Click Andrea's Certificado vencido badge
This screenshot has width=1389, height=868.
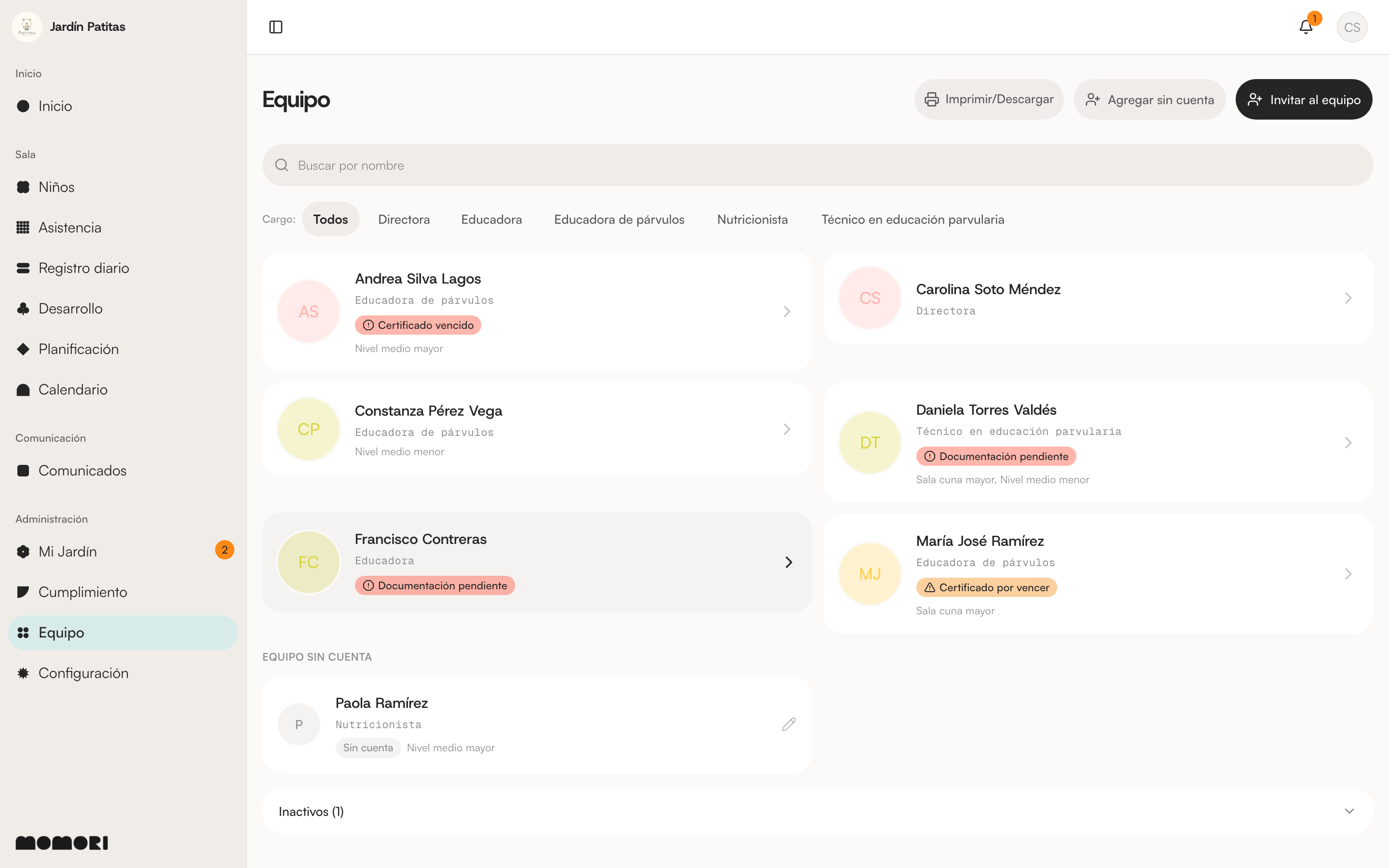pyautogui.click(x=418, y=325)
